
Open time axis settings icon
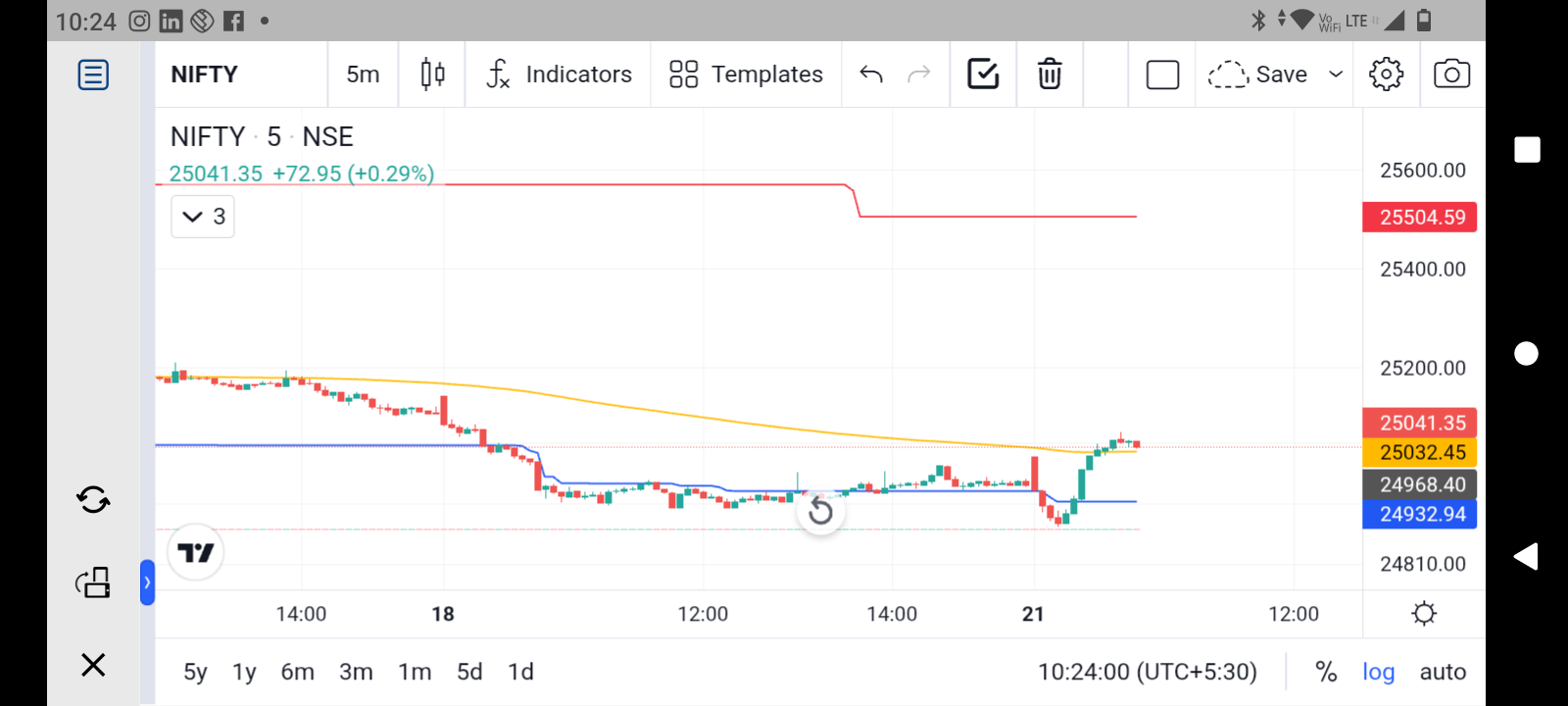coord(1424,614)
